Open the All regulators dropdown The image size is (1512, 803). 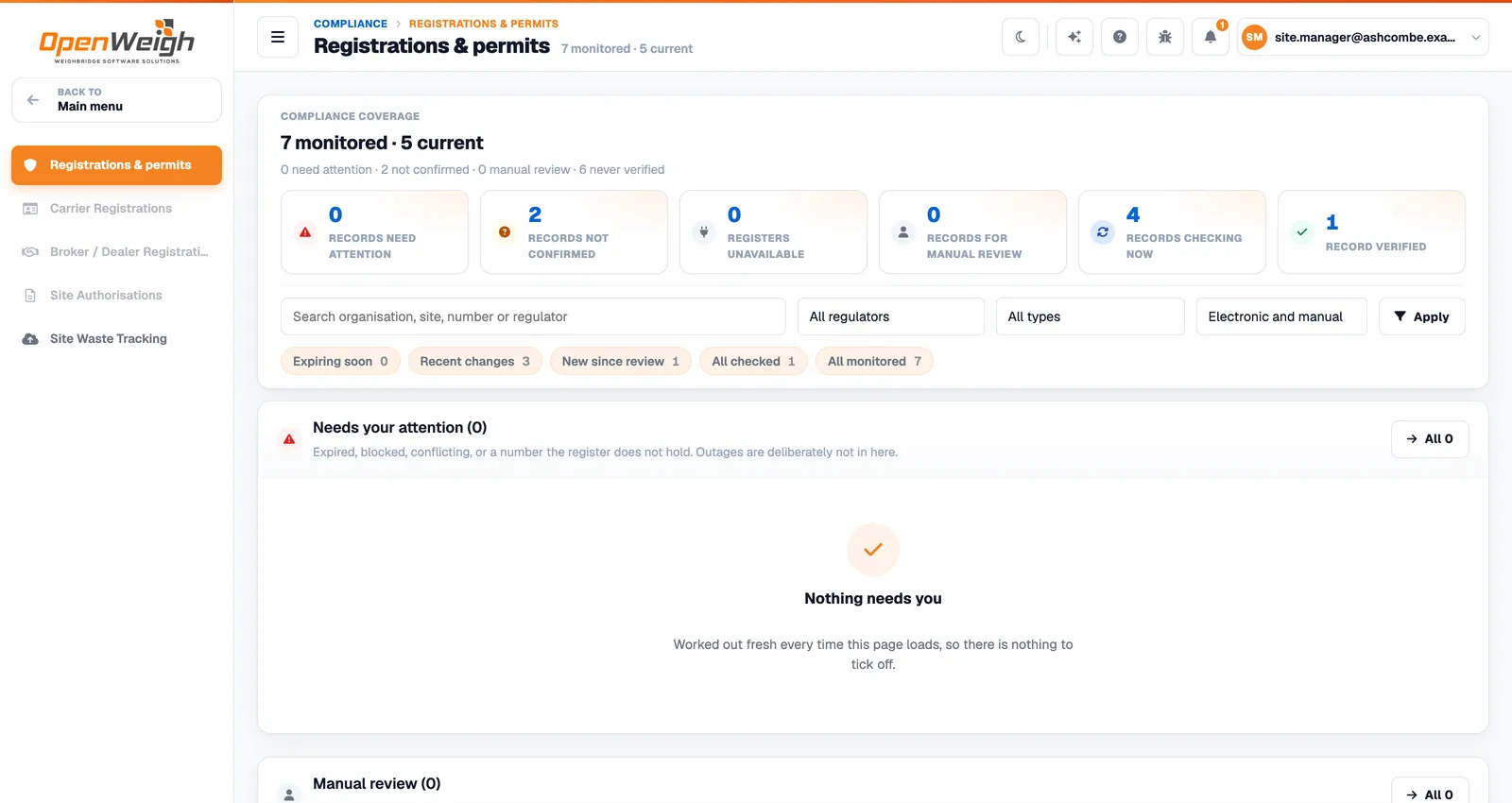pos(890,316)
